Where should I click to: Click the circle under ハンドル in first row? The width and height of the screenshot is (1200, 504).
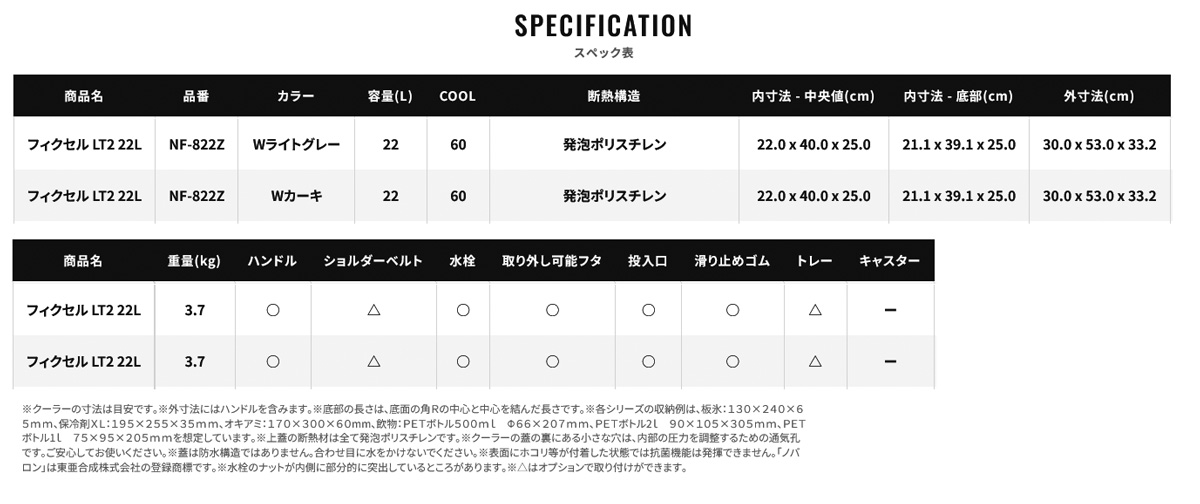[x=272, y=311]
